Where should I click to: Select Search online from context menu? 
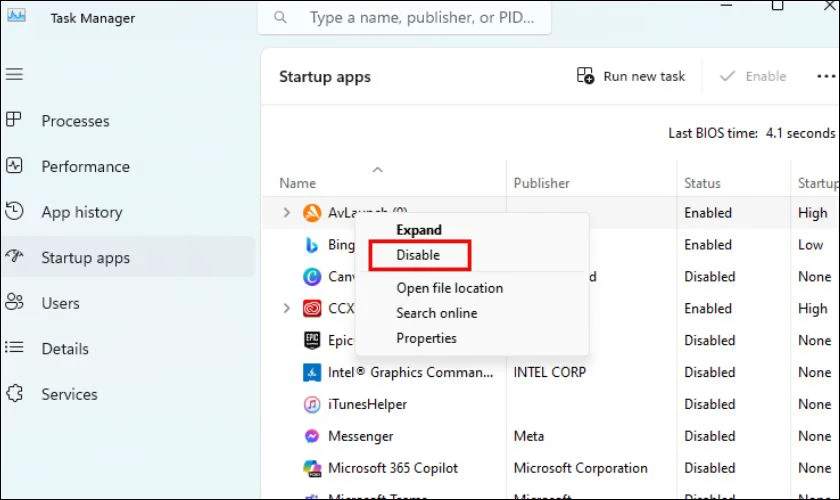click(437, 313)
